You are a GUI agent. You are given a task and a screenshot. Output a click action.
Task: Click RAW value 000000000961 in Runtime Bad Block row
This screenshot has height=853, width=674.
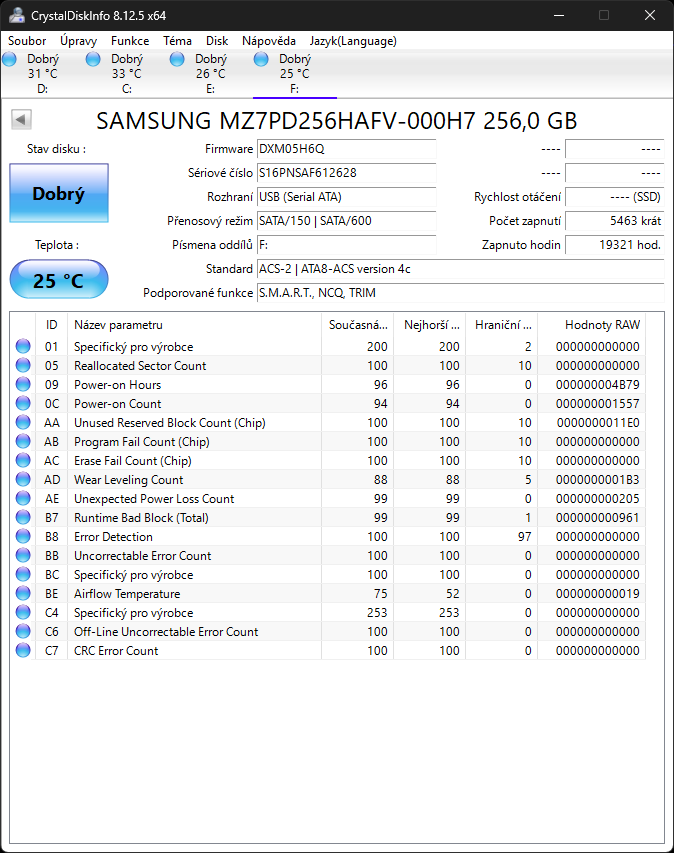597,518
